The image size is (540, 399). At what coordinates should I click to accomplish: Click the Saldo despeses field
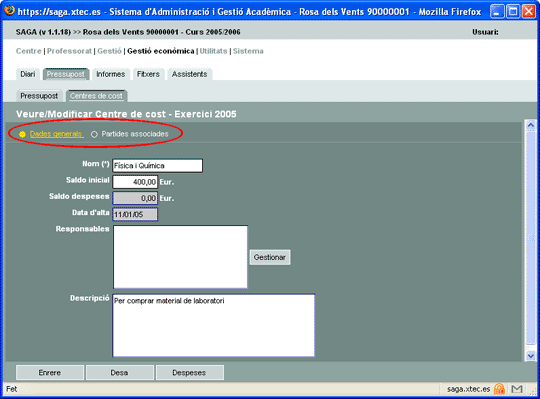pyautogui.click(x=135, y=198)
